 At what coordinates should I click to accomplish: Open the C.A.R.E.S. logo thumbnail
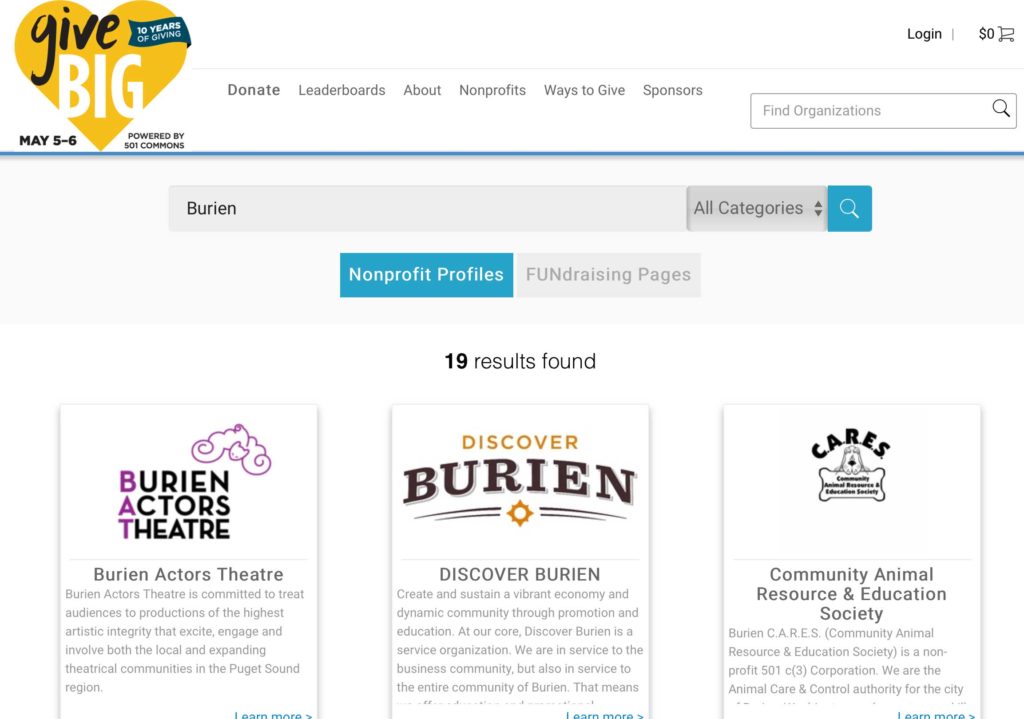click(x=852, y=465)
